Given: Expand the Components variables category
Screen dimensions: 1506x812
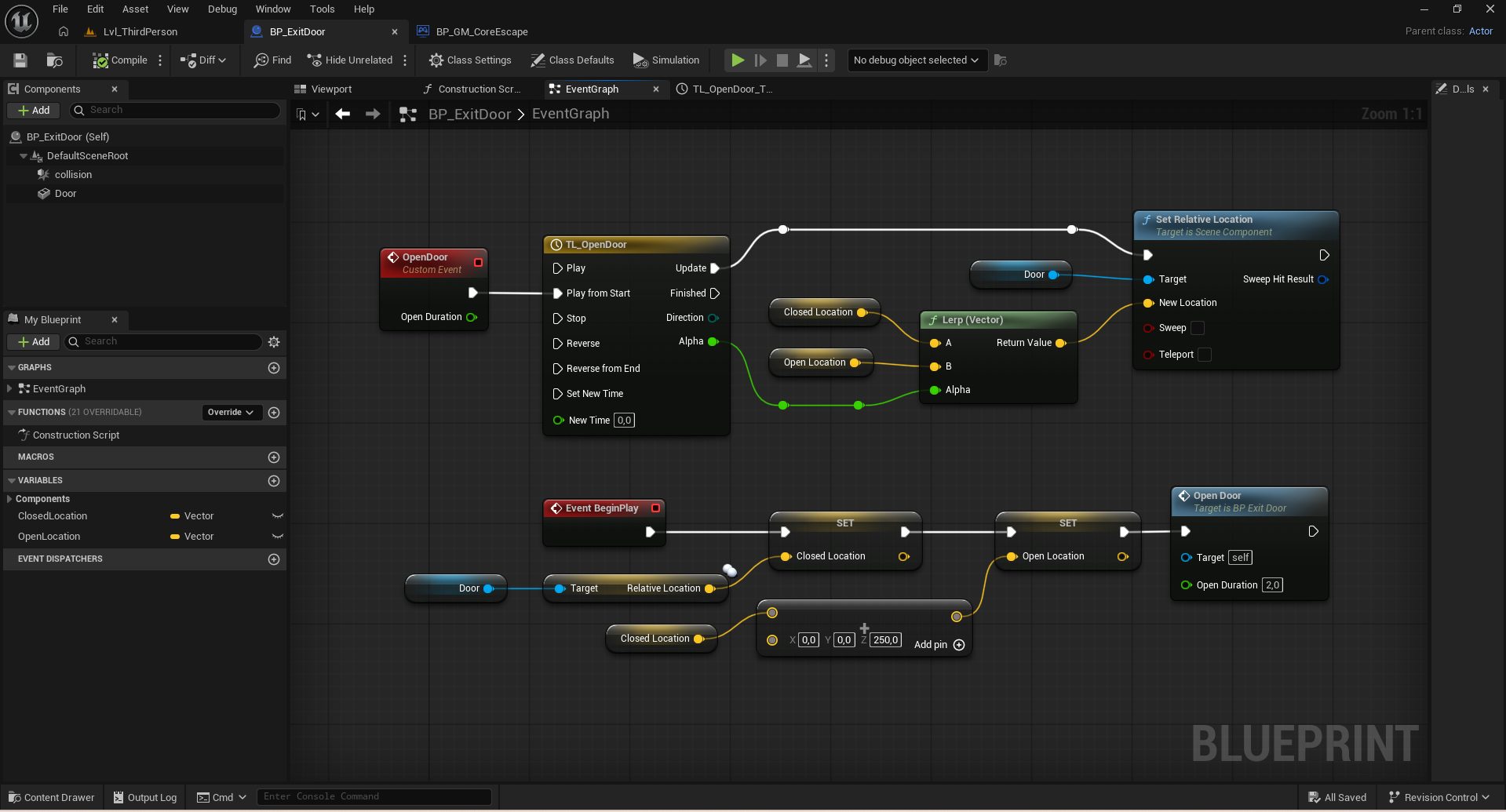Looking at the screenshot, I should pos(9,499).
